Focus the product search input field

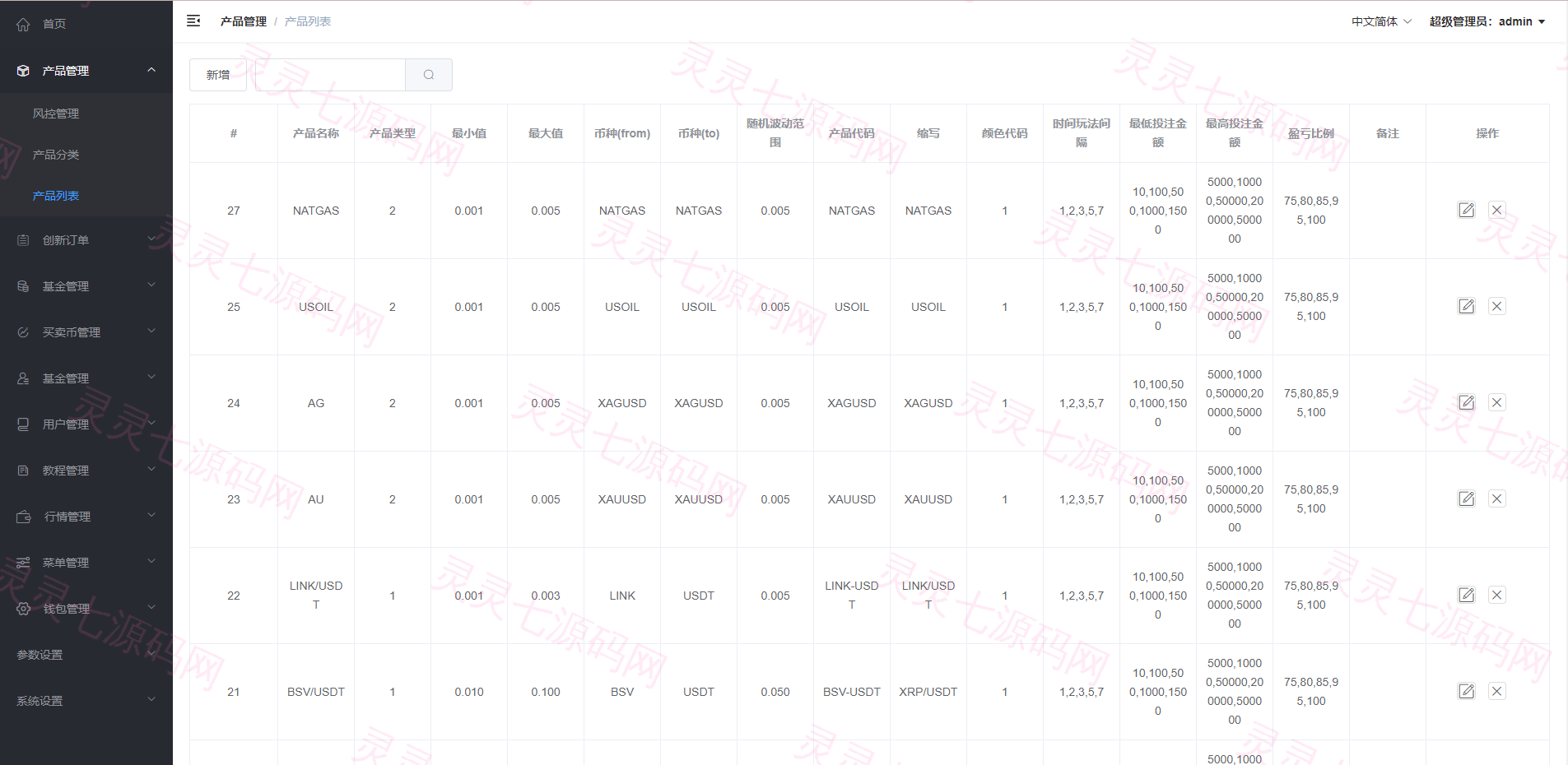(330, 75)
